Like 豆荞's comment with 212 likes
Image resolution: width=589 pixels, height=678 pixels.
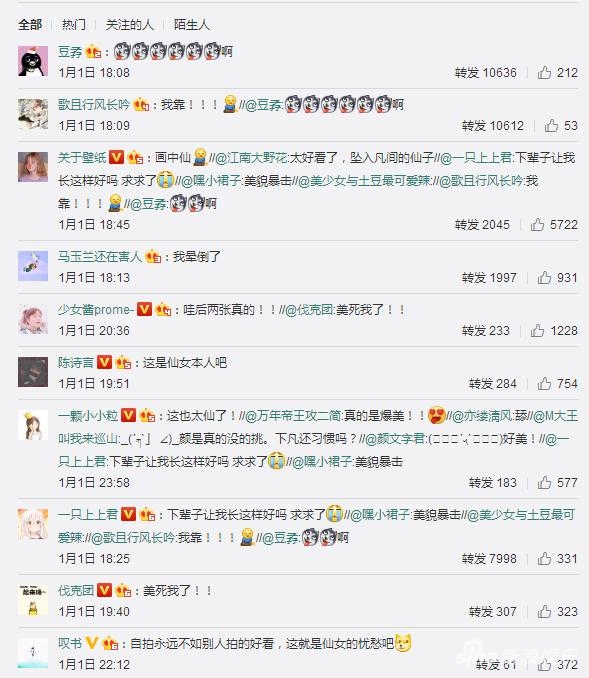click(x=544, y=73)
